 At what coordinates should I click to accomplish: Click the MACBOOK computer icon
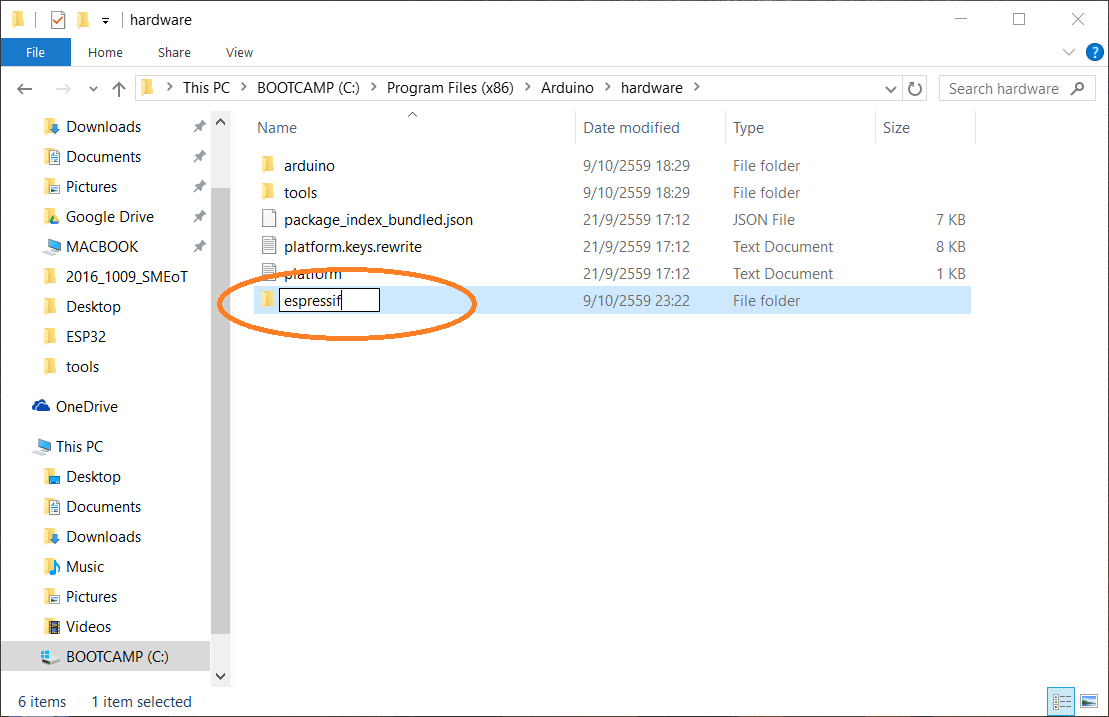tap(51, 246)
